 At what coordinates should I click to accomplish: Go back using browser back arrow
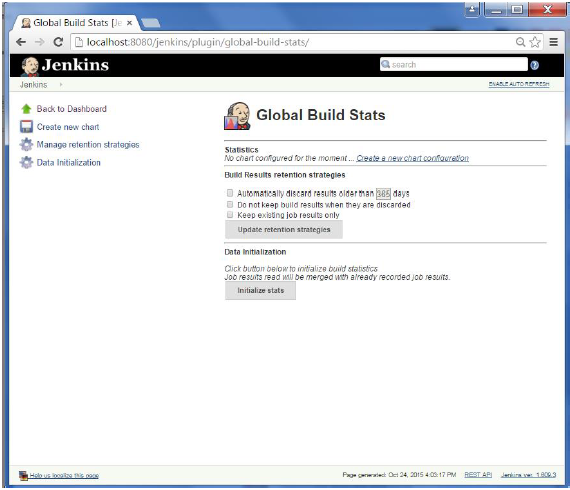coord(21,42)
